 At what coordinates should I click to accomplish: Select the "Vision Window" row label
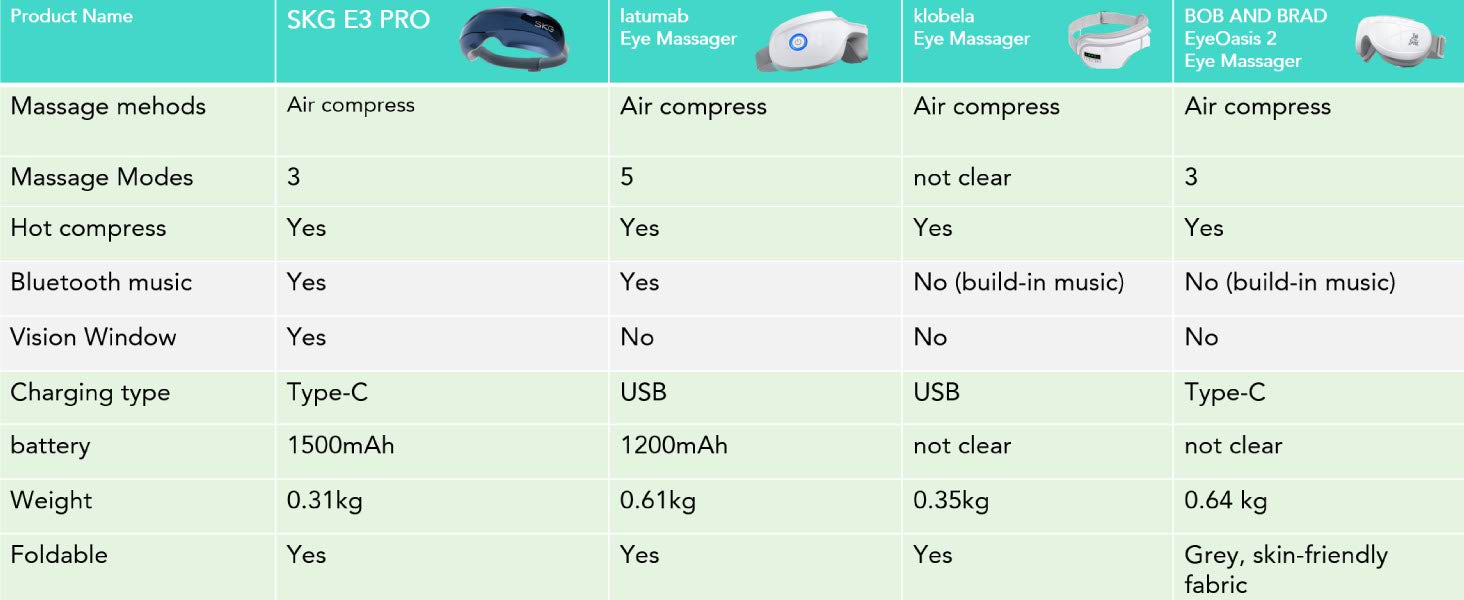pyautogui.click(x=93, y=337)
